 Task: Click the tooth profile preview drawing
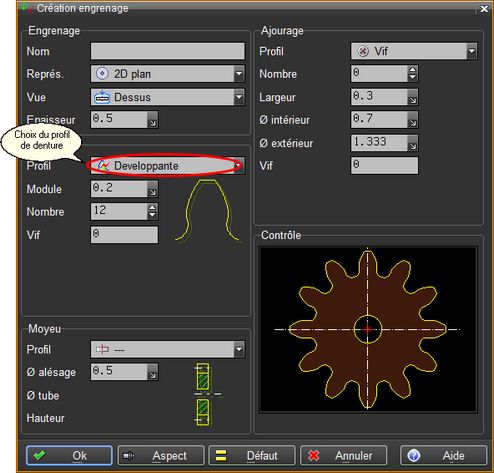point(208,210)
